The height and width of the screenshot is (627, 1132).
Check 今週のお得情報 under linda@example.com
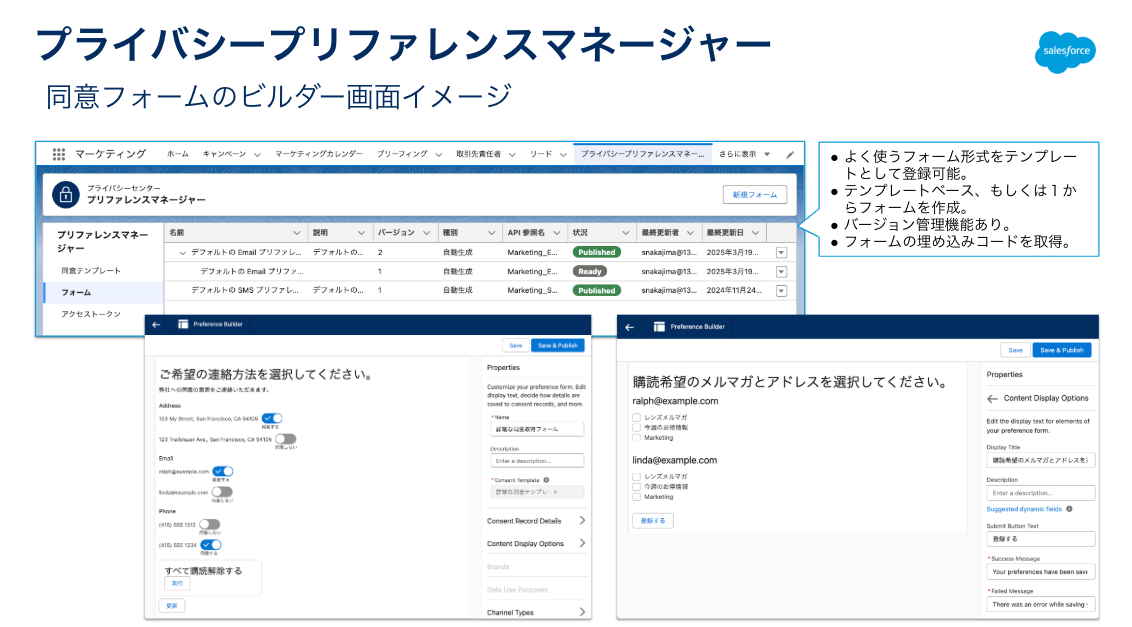(636, 487)
